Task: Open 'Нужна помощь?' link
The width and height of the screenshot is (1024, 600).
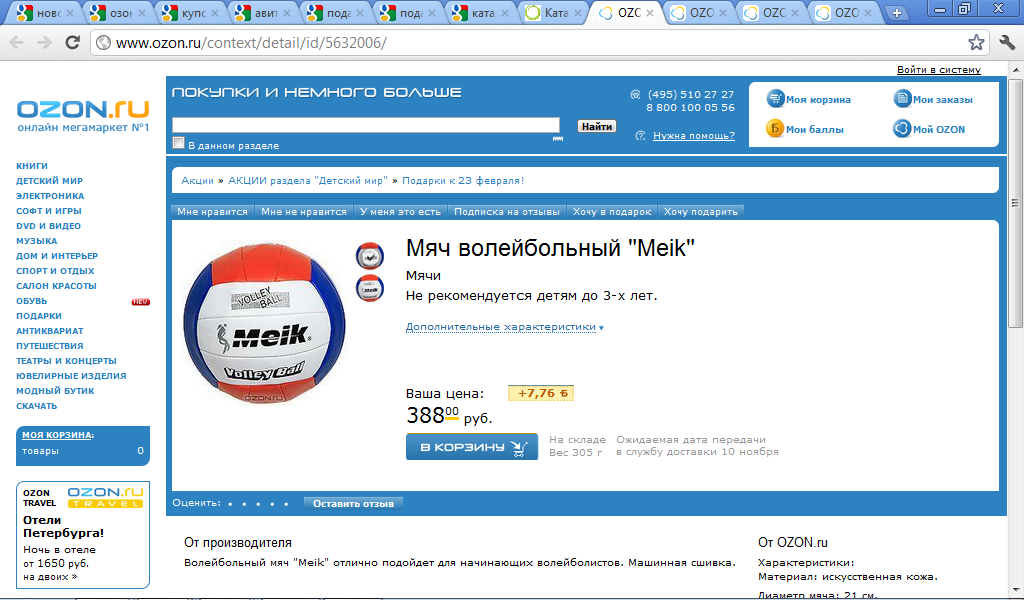Action: (x=694, y=136)
